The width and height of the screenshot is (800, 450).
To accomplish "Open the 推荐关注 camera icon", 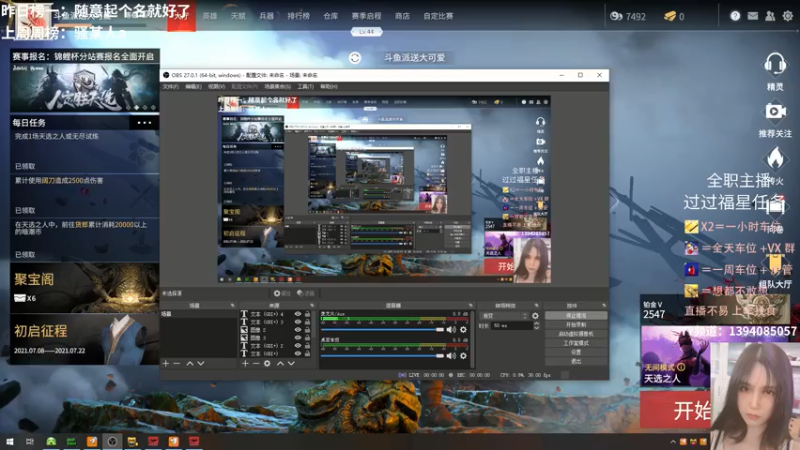I will 775,111.
